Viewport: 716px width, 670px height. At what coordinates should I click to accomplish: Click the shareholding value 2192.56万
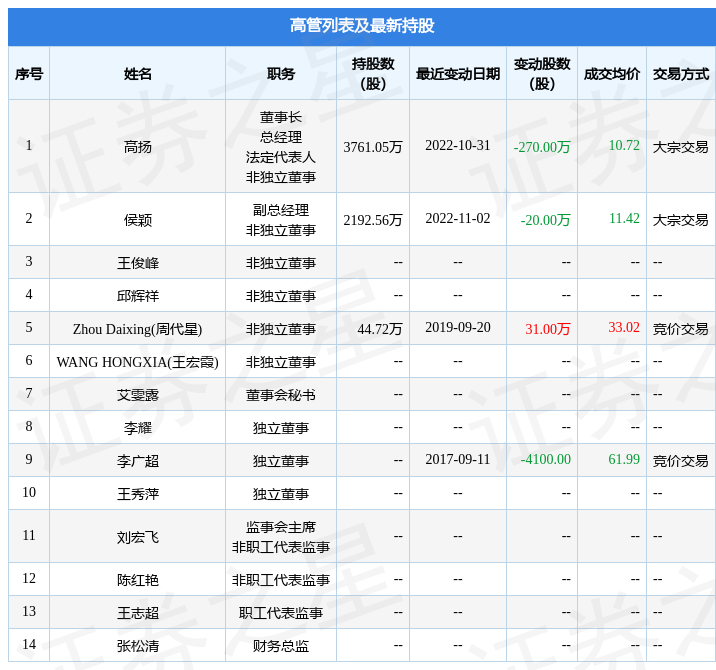(373, 220)
